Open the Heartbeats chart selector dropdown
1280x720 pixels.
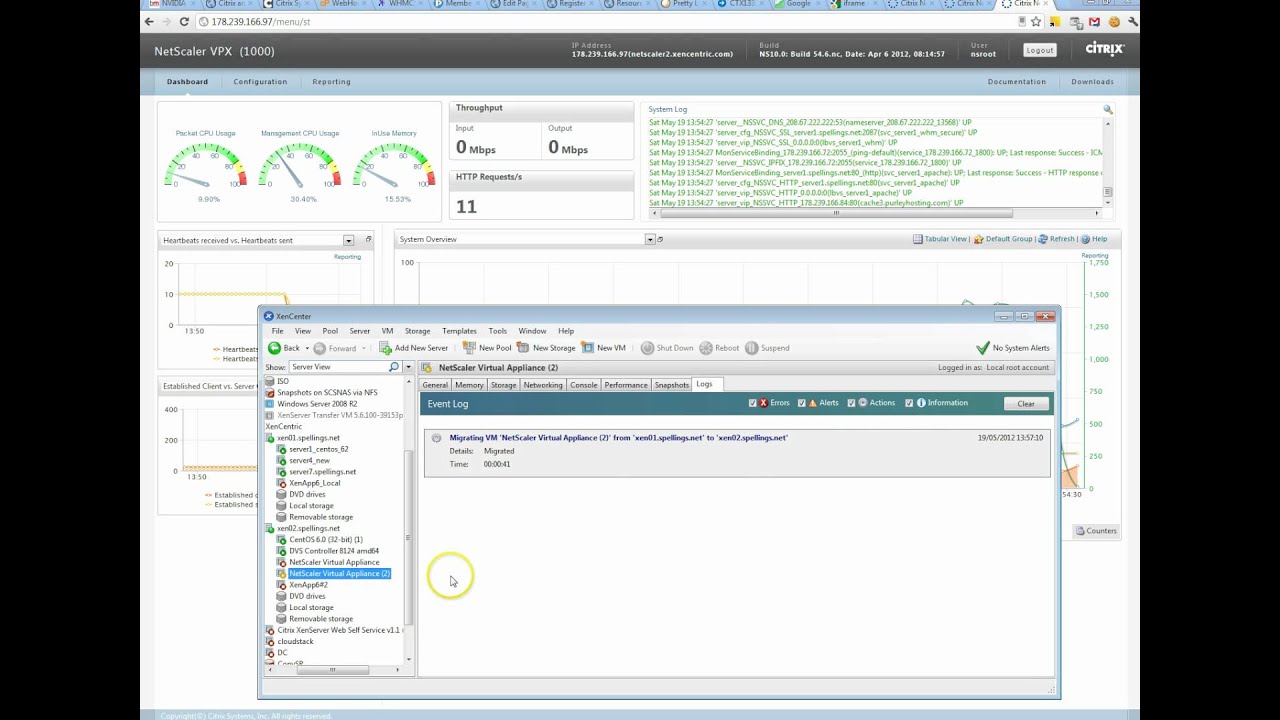[348, 240]
